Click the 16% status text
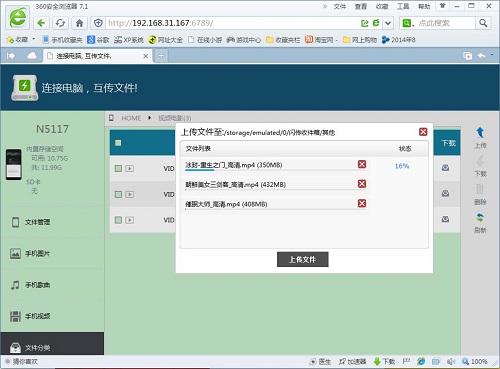Image resolution: width=500 pixels, height=369 pixels. 402,166
